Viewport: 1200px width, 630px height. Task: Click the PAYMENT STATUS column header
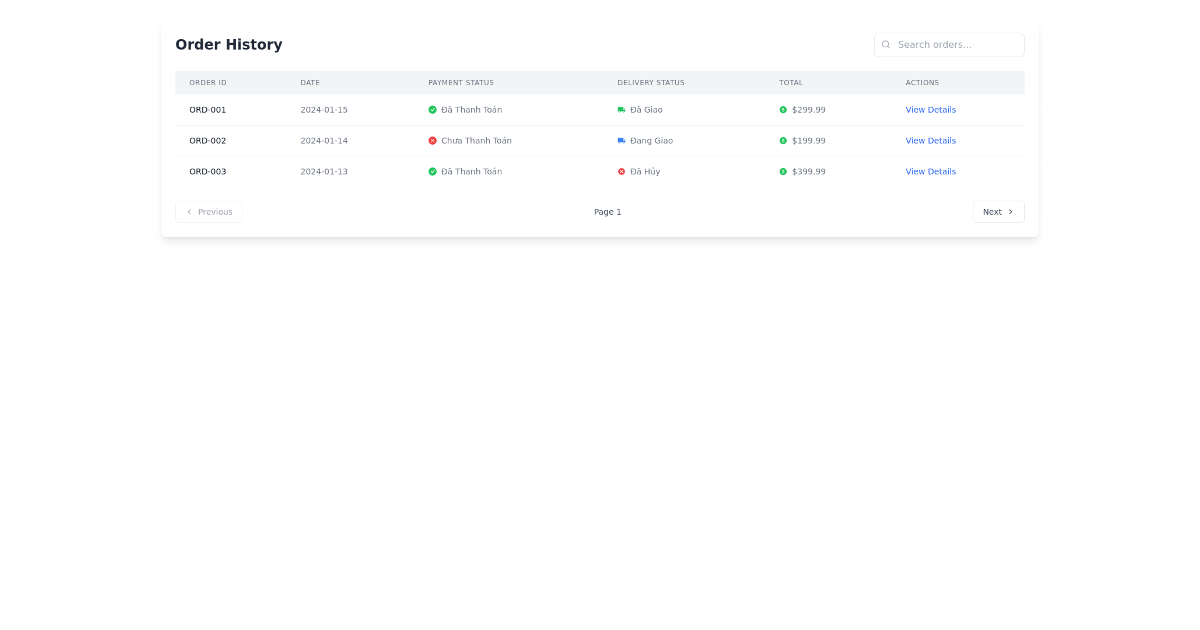pyautogui.click(x=461, y=83)
